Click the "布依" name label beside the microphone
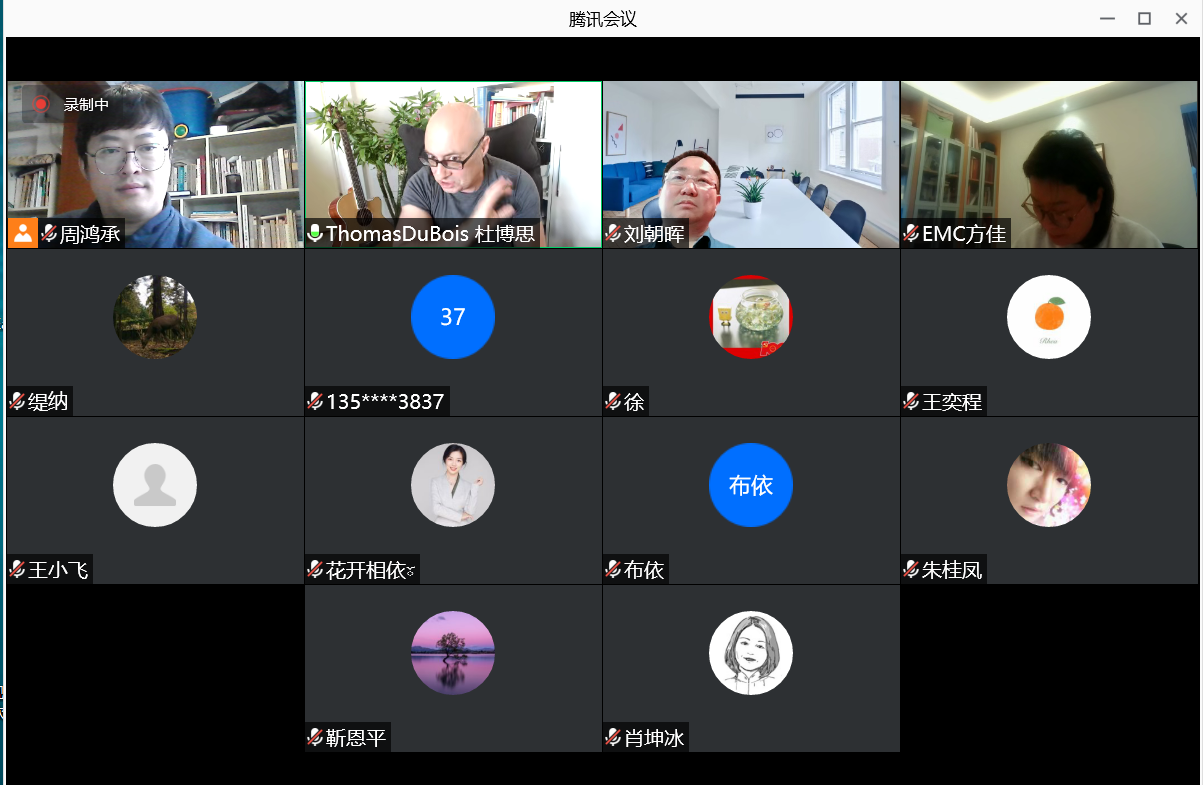1203x785 pixels. pyautogui.click(x=644, y=571)
